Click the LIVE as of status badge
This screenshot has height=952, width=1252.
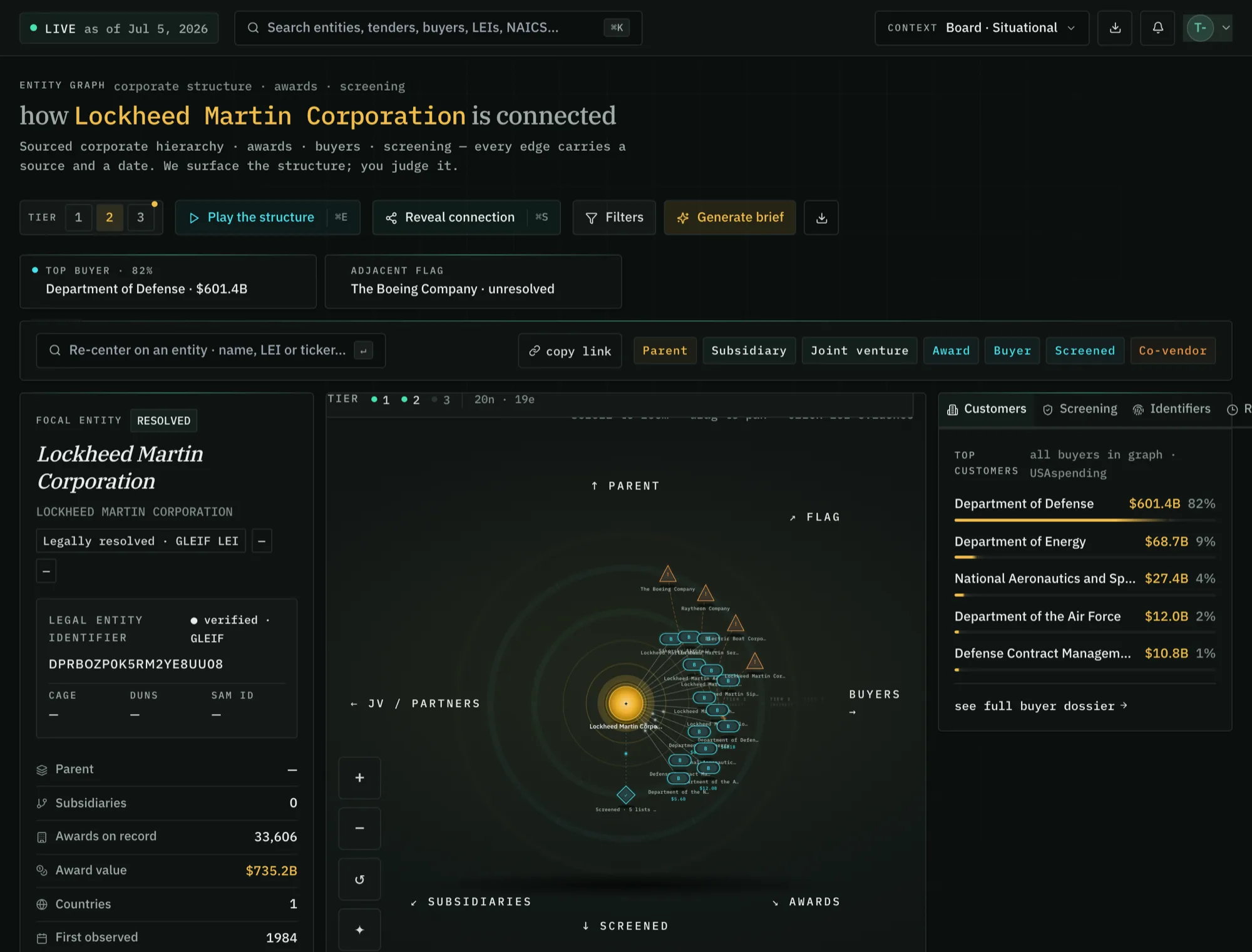119,29
